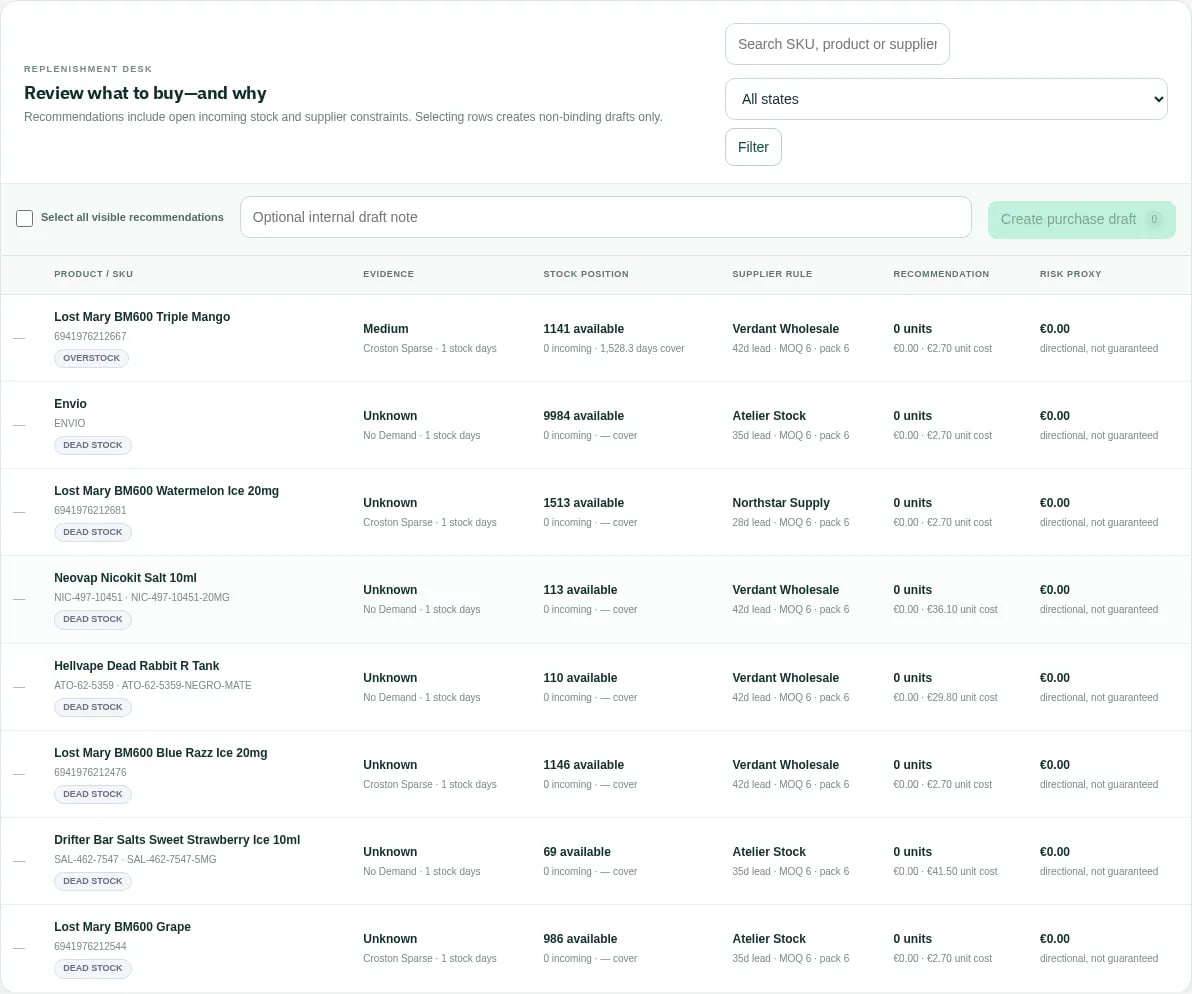1192x994 pixels.
Task: Click SKU 6941976212667
Action: click(x=90, y=337)
